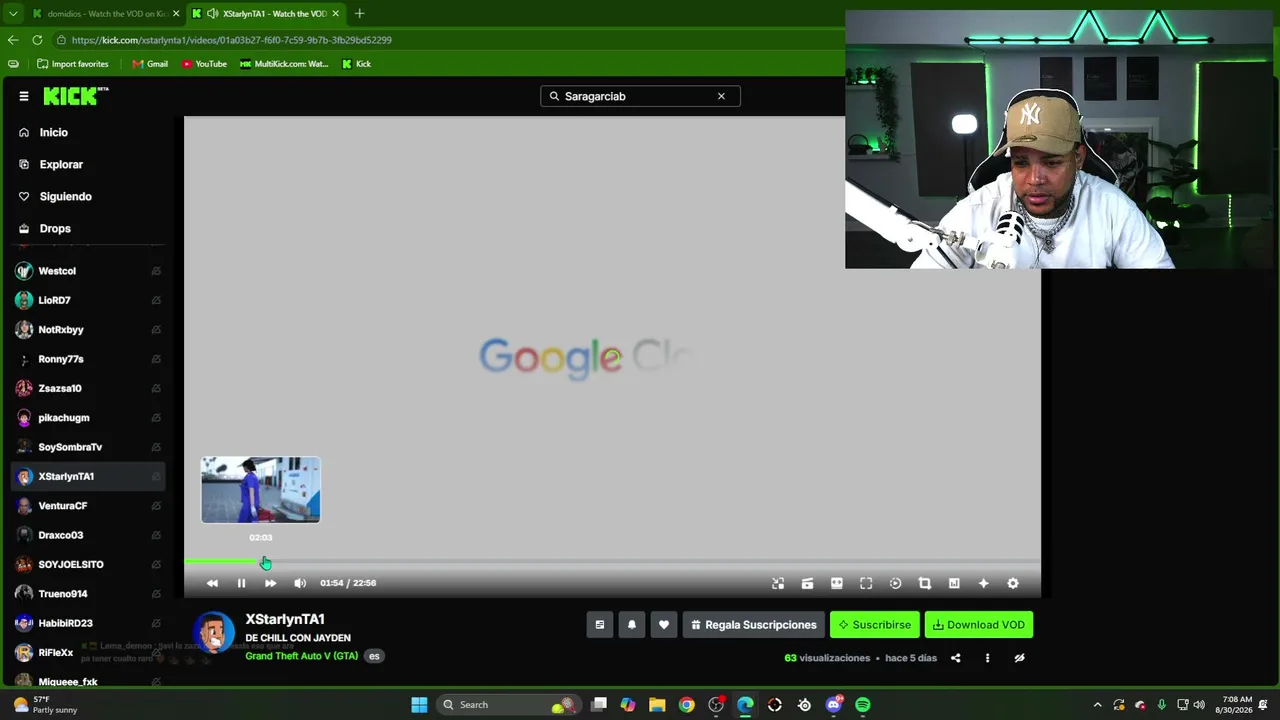Click the Download VOD button
Image resolution: width=1280 pixels, height=720 pixels.
click(x=979, y=625)
